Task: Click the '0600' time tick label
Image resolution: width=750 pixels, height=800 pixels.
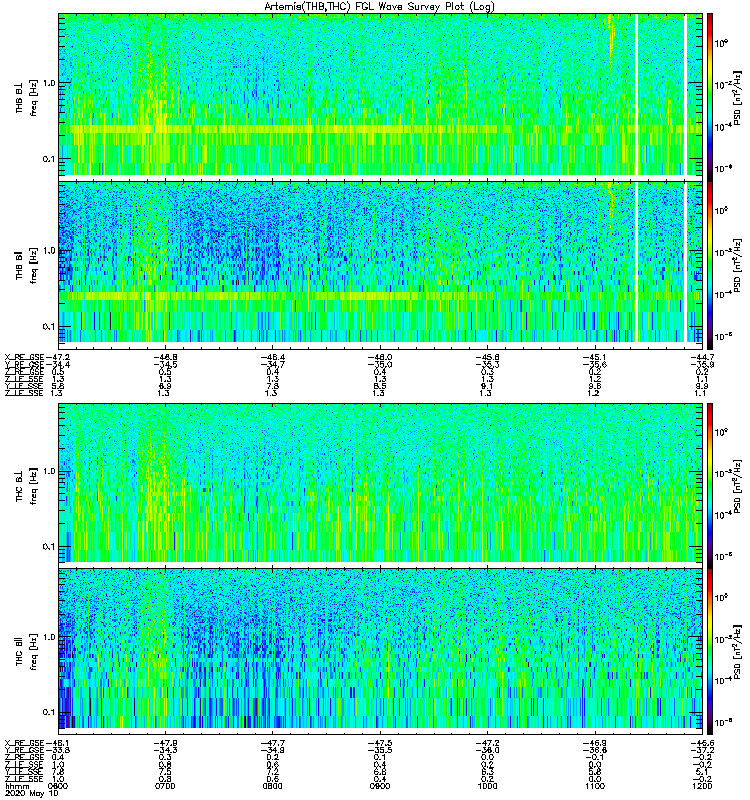Action: click(x=58, y=786)
